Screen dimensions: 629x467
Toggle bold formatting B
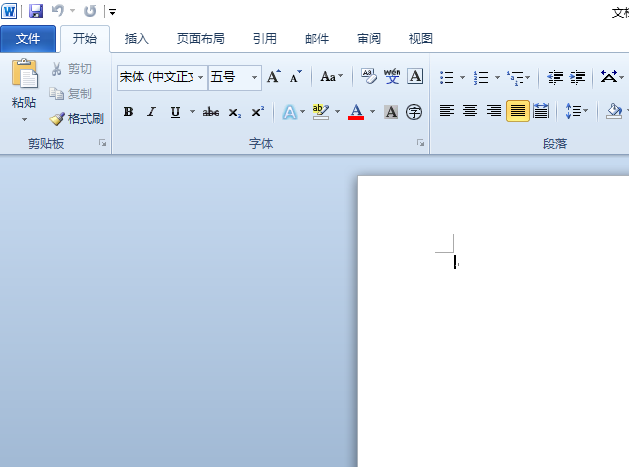coord(128,112)
